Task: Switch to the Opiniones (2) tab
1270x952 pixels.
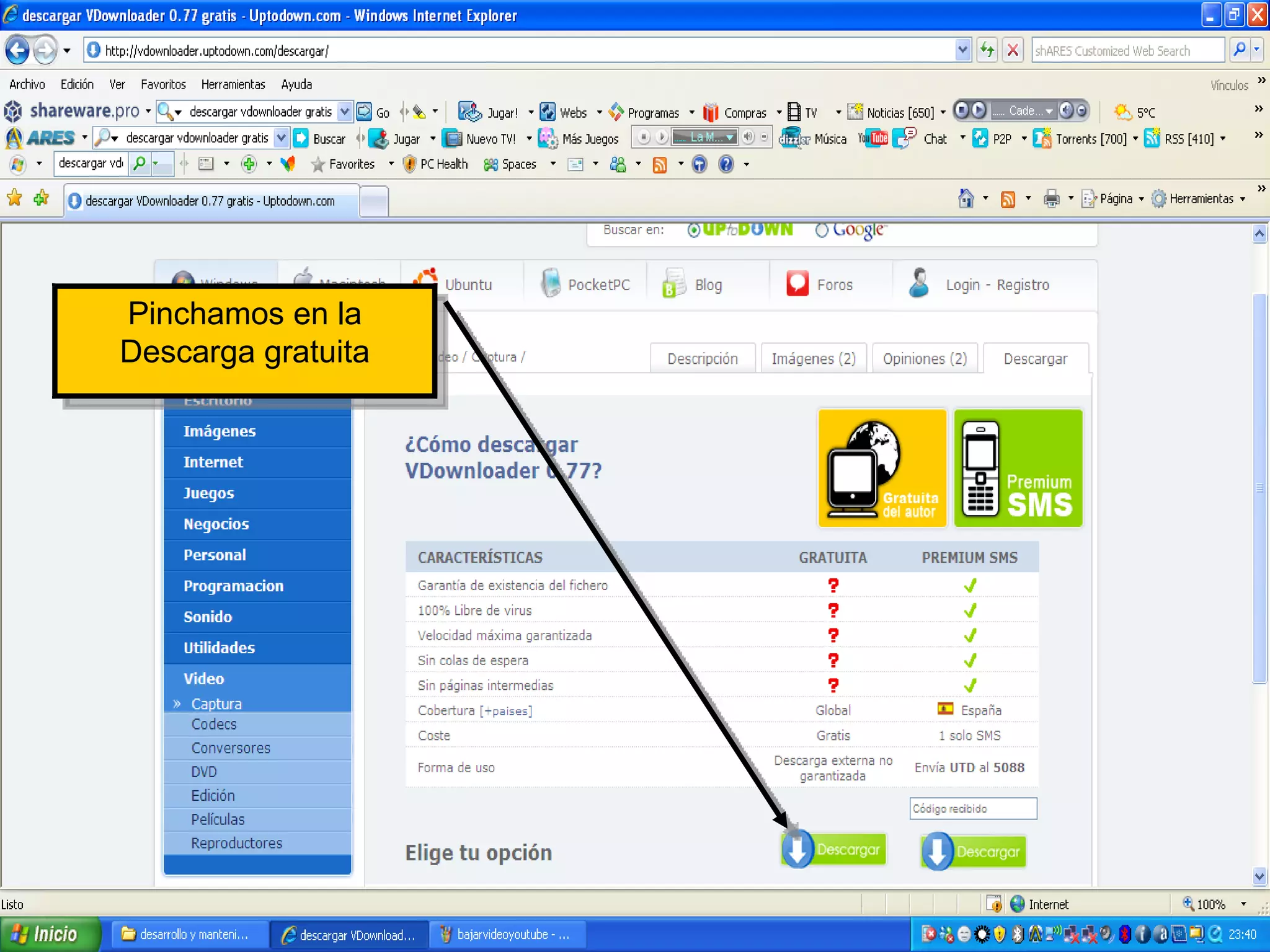Action: coord(925,358)
